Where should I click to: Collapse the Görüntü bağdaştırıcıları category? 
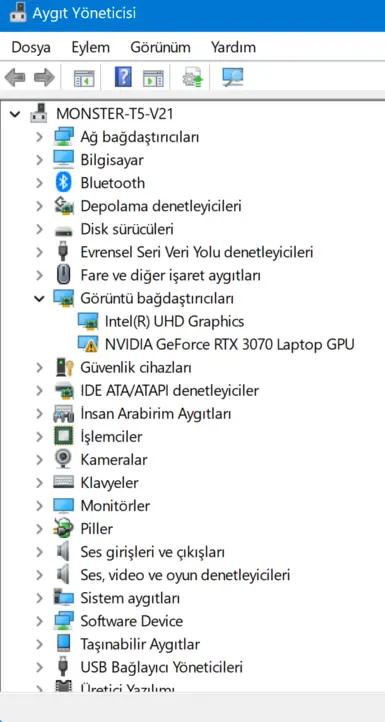click(39, 298)
